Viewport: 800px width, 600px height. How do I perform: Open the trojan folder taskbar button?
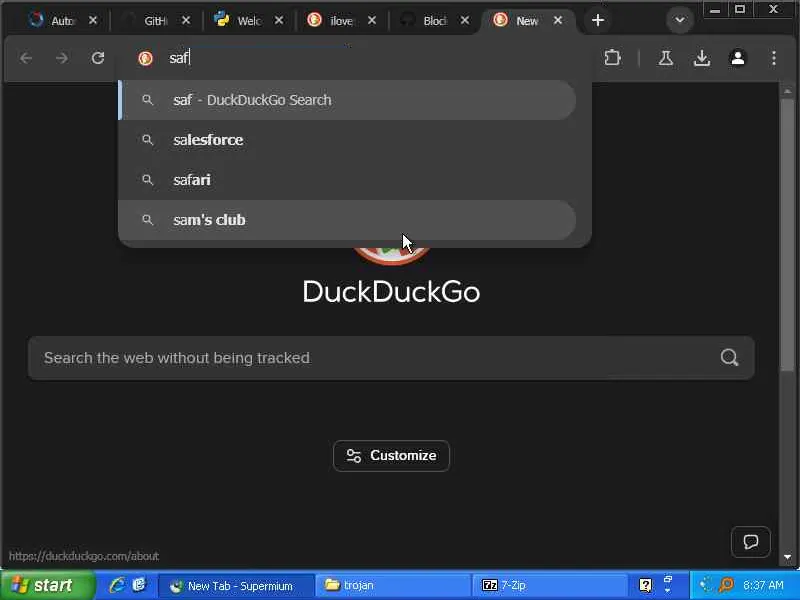(x=392, y=586)
